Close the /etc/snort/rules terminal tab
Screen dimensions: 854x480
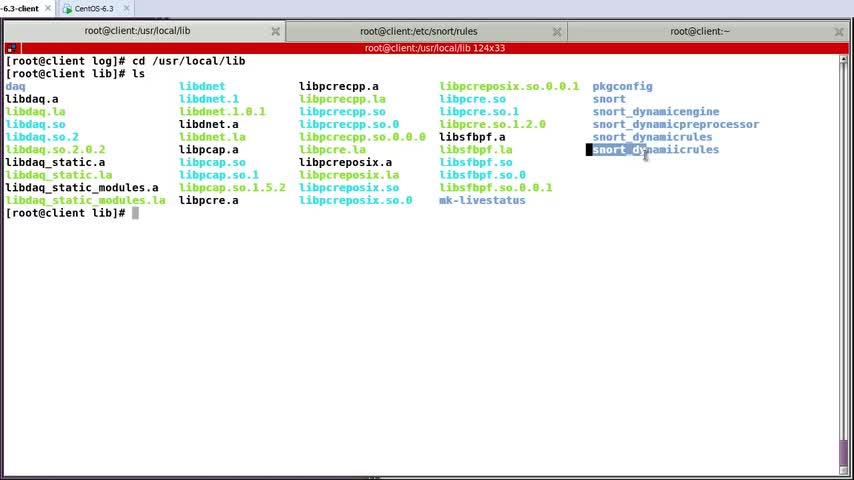[557, 32]
